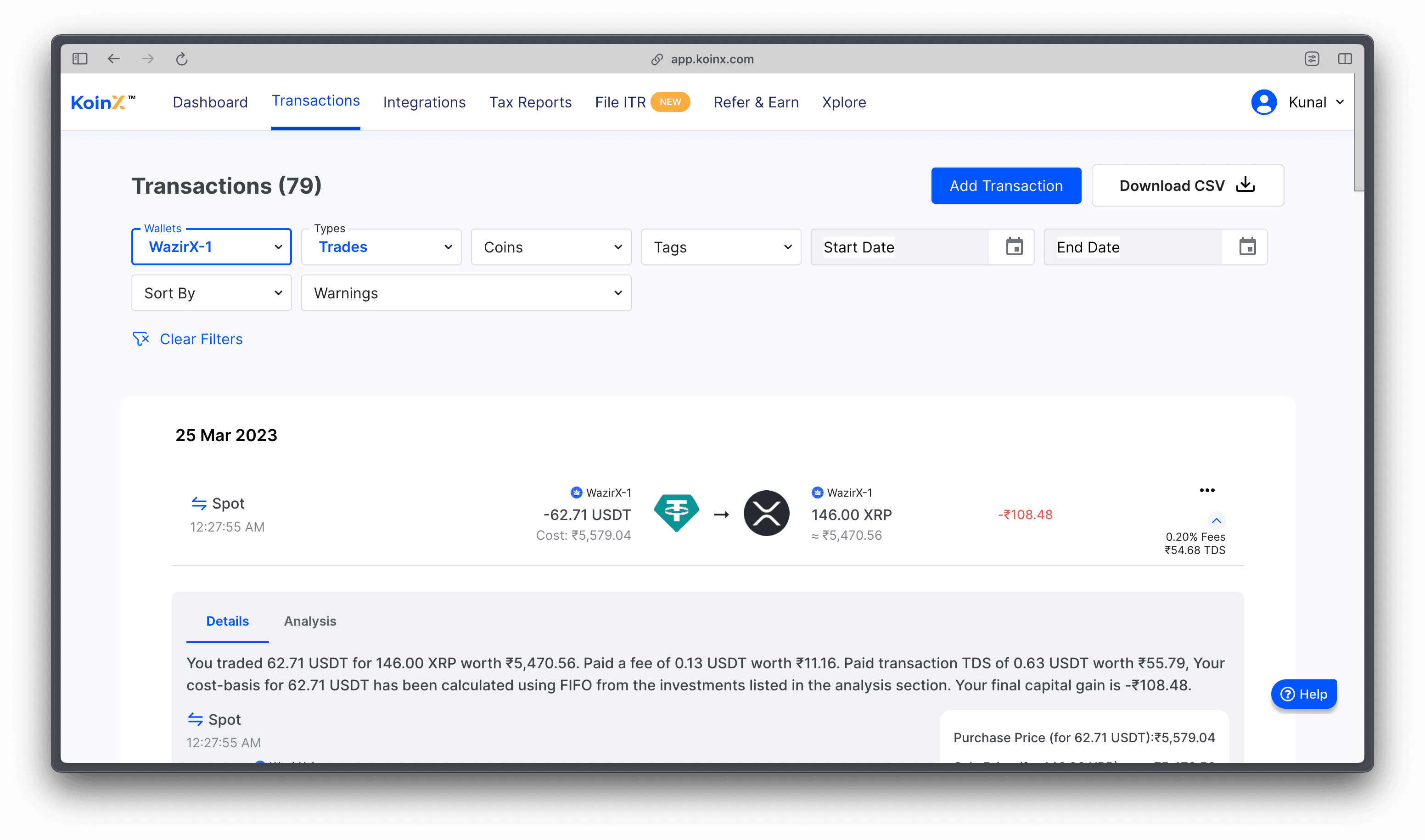The image size is (1425, 840).
Task: Click the Kunal profile avatar icon
Action: pos(1264,102)
